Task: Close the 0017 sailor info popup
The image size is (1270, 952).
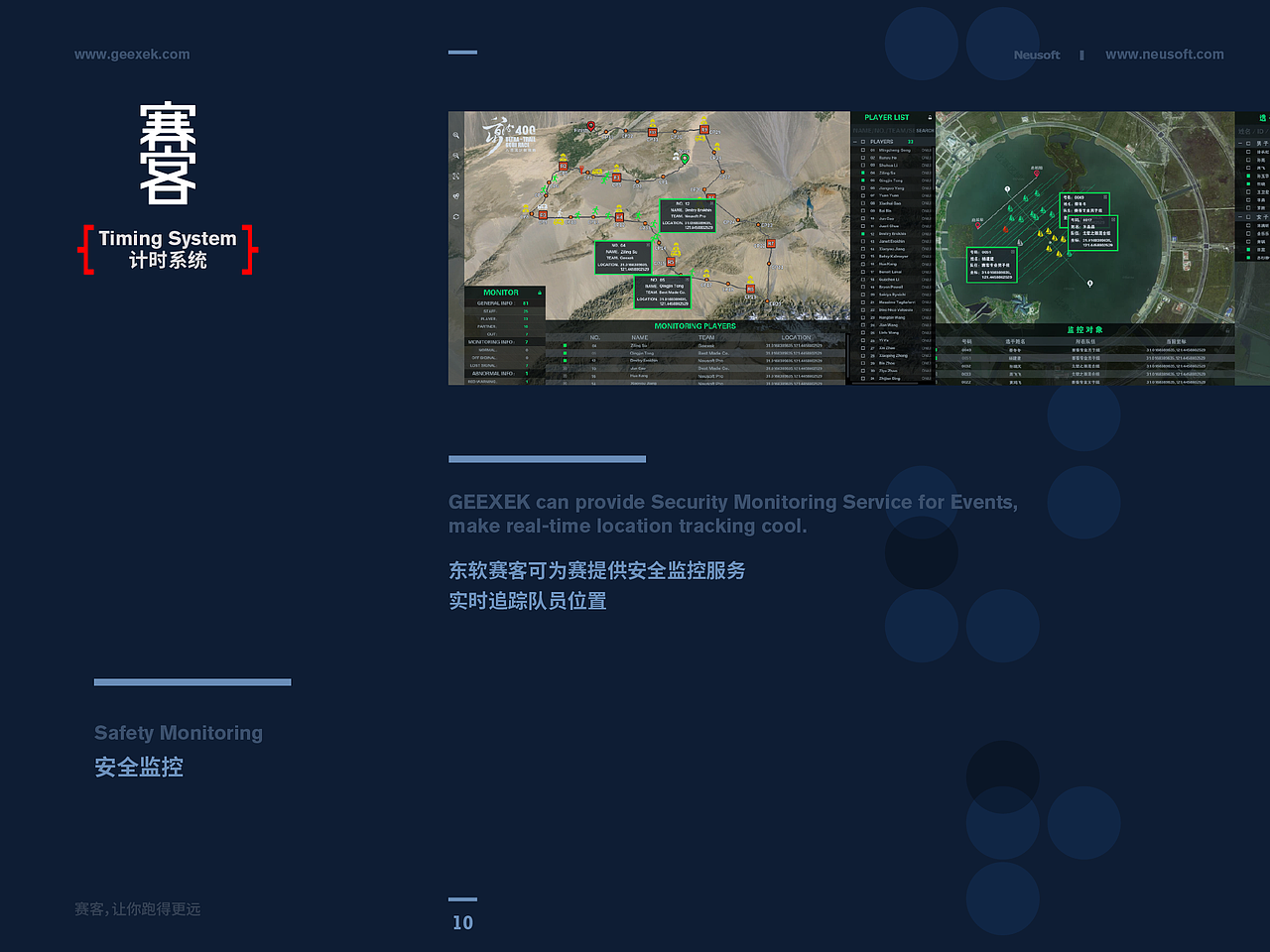Action: [x=1113, y=219]
